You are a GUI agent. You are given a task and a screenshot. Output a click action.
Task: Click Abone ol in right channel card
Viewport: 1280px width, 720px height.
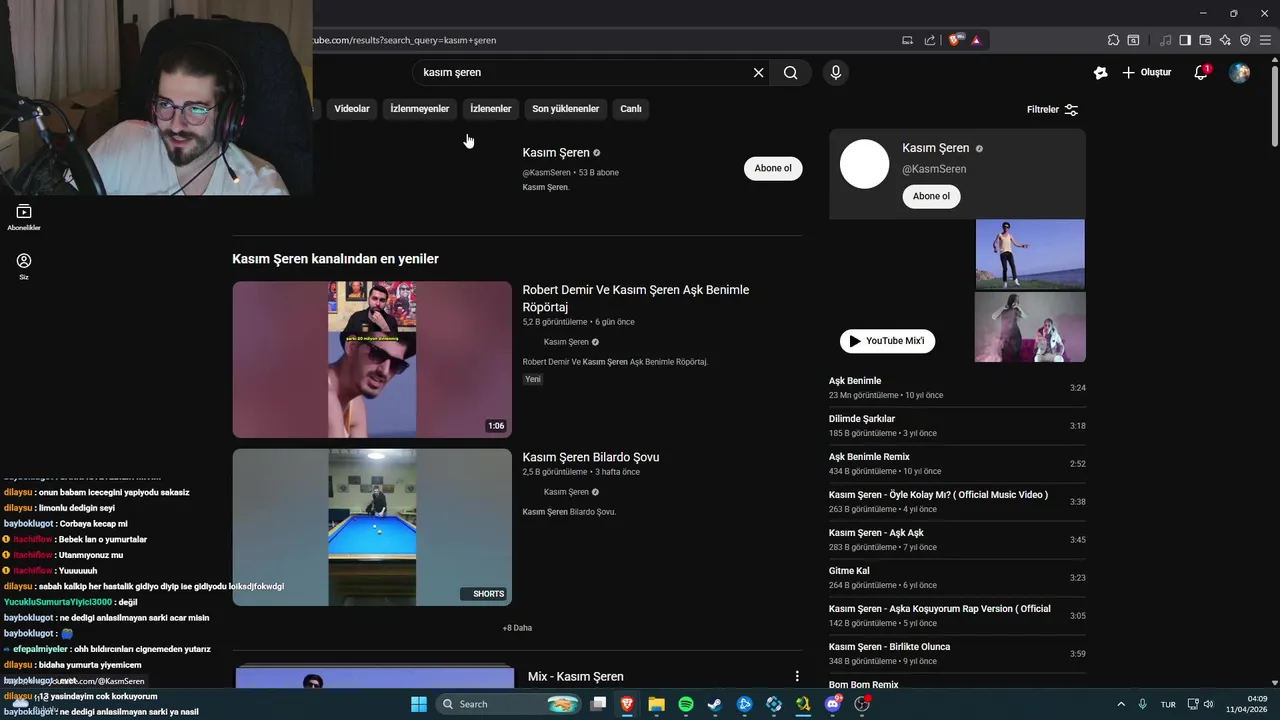coord(931,196)
